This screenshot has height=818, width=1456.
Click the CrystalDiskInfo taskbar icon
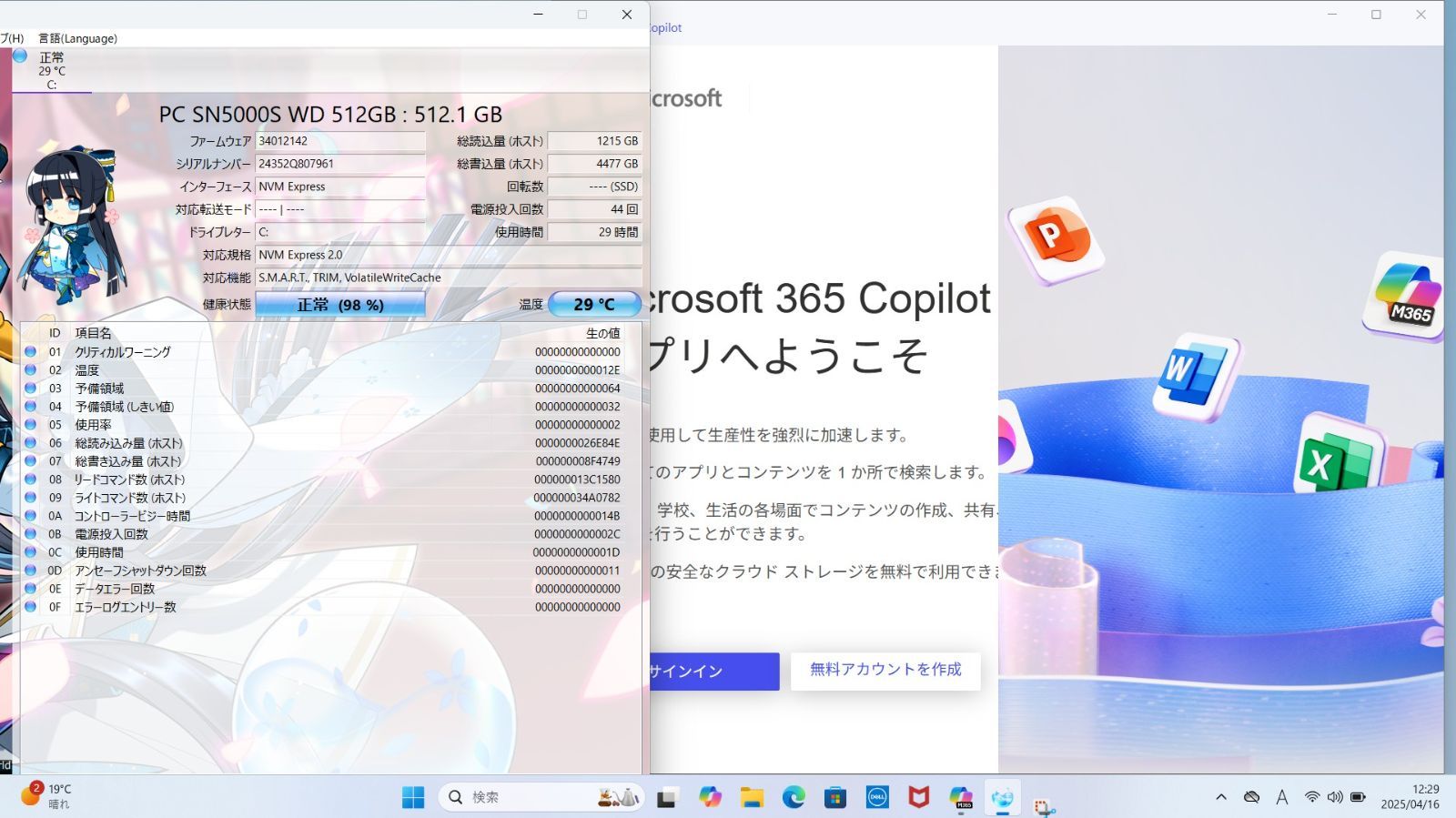tap(1003, 797)
